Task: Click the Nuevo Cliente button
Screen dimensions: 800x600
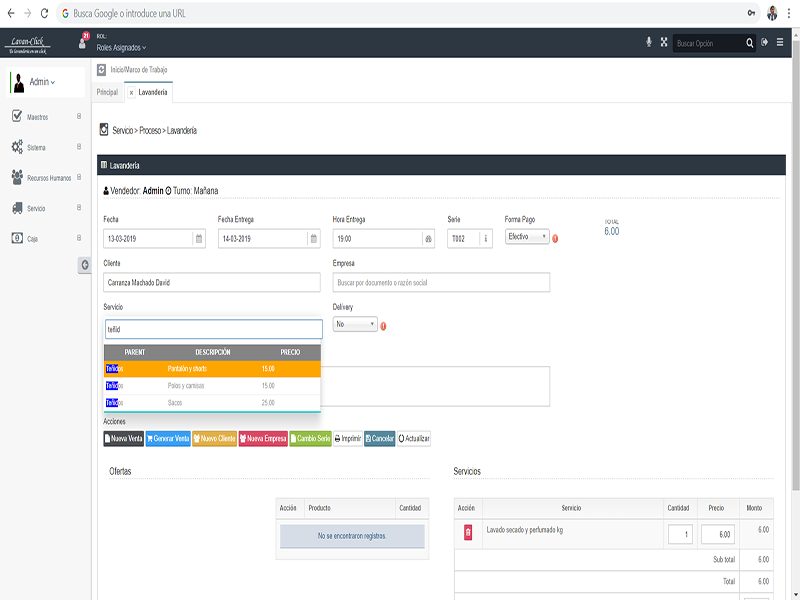Action: tap(214, 439)
